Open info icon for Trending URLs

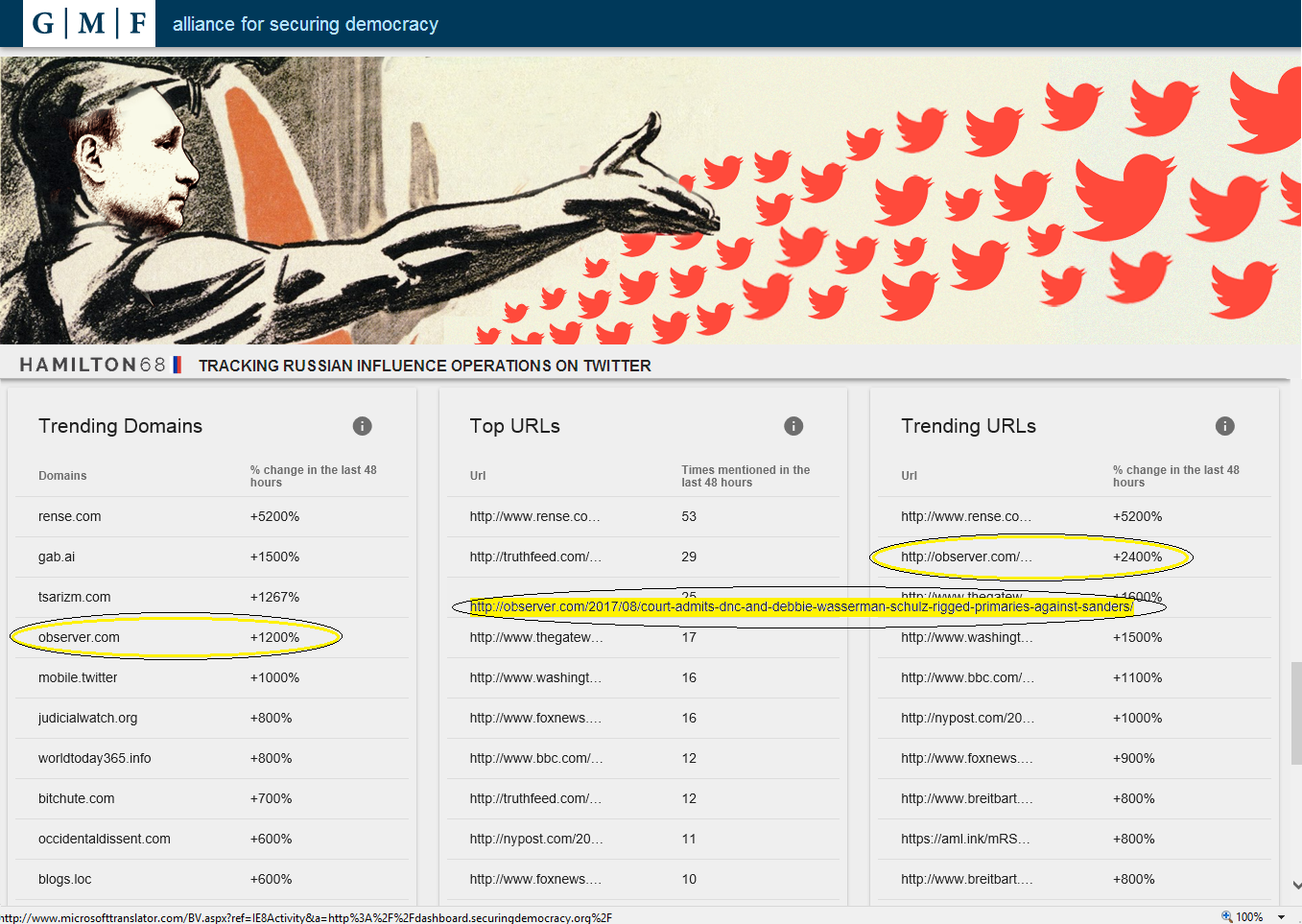(x=1225, y=426)
